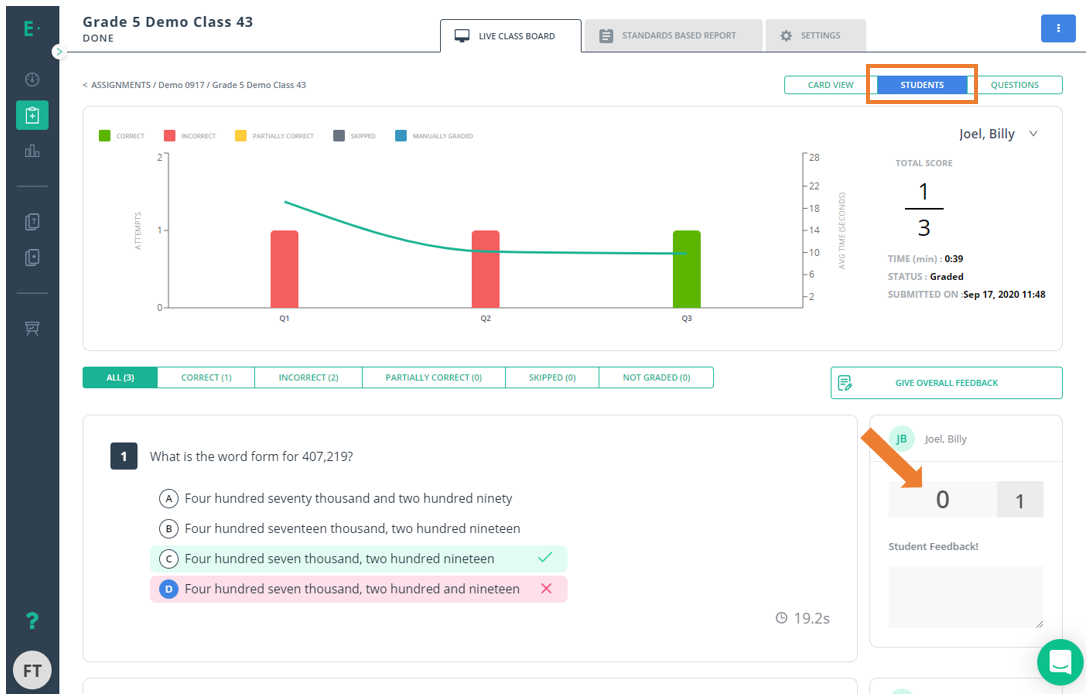Select answer option C radio circle
The width and height of the screenshot is (1092, 699).
point(168,559)
